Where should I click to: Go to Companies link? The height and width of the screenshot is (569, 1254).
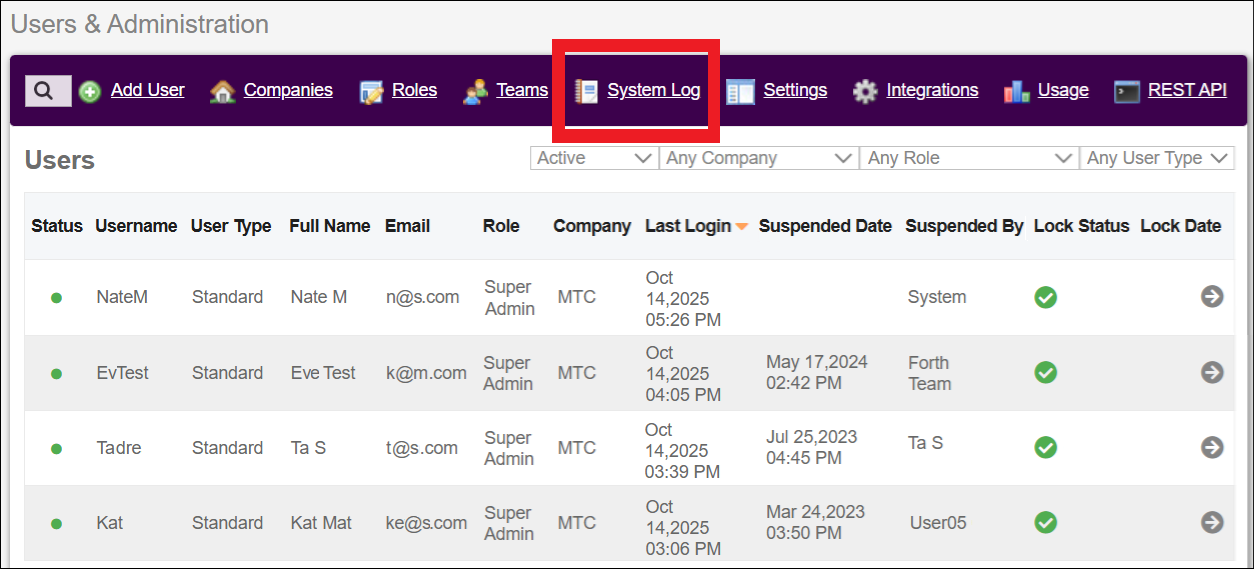(288, 90)
